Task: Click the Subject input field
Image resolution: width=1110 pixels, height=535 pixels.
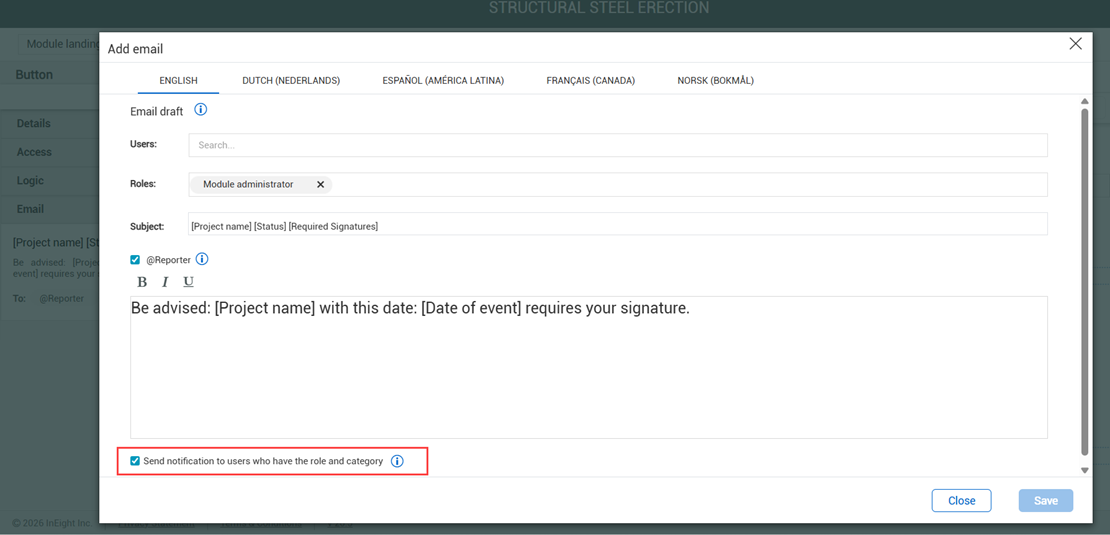Action: [617, 226]
